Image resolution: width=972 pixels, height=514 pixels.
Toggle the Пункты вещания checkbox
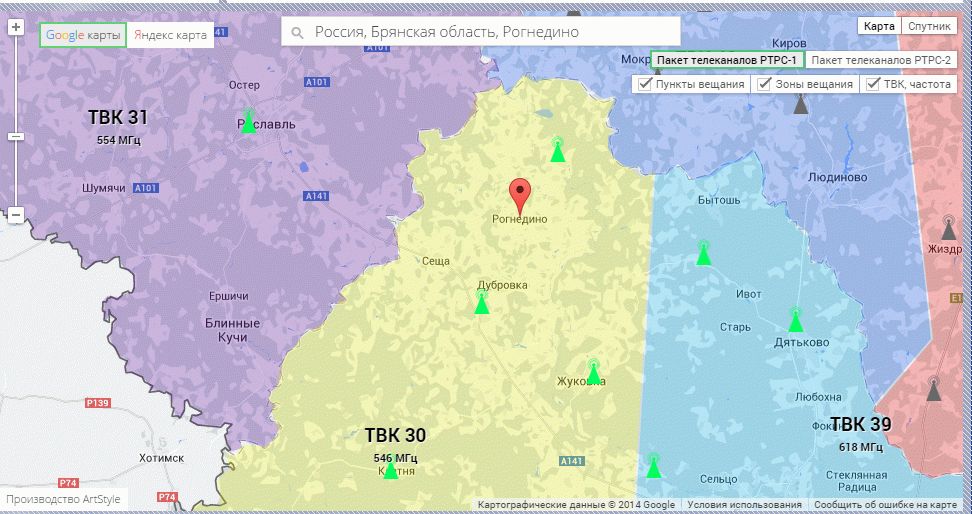[645, 85]
